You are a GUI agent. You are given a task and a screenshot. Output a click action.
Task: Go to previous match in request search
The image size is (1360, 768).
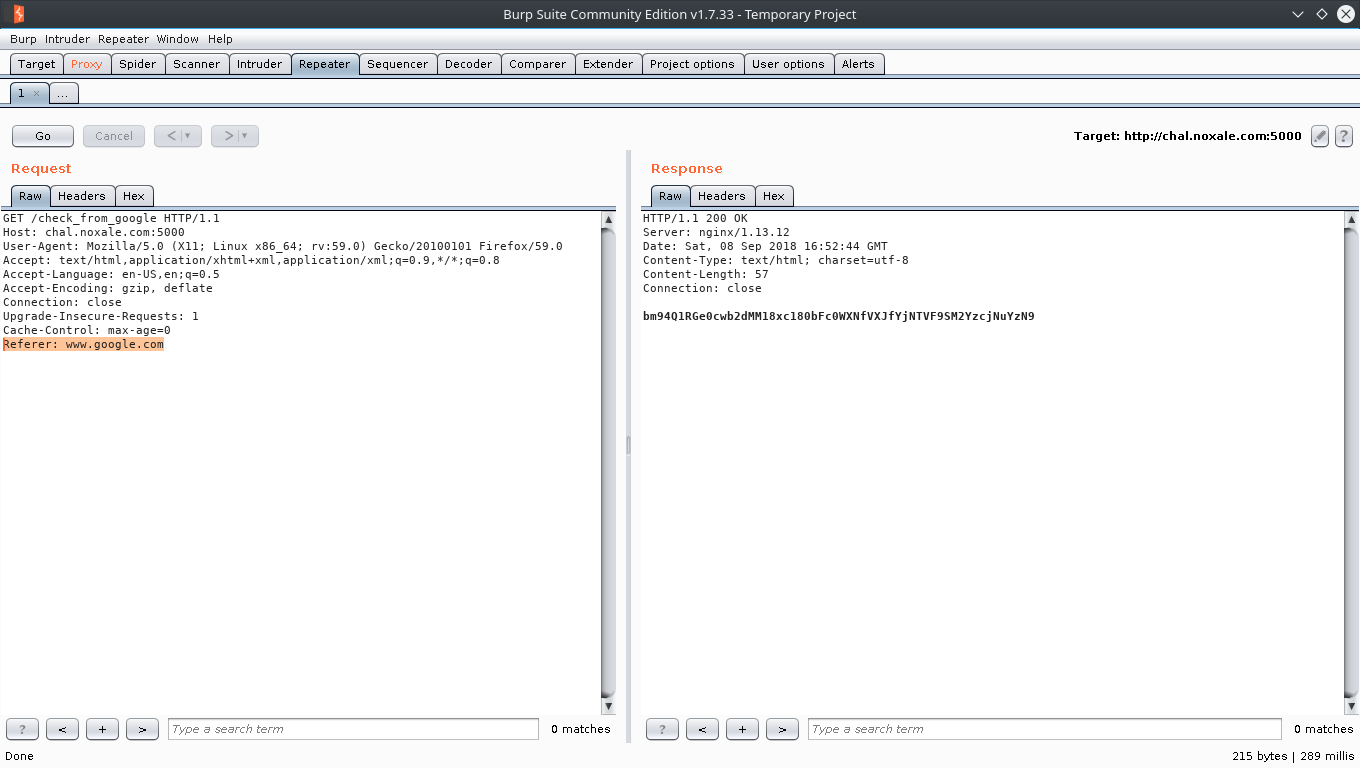(x=62, y=729)
